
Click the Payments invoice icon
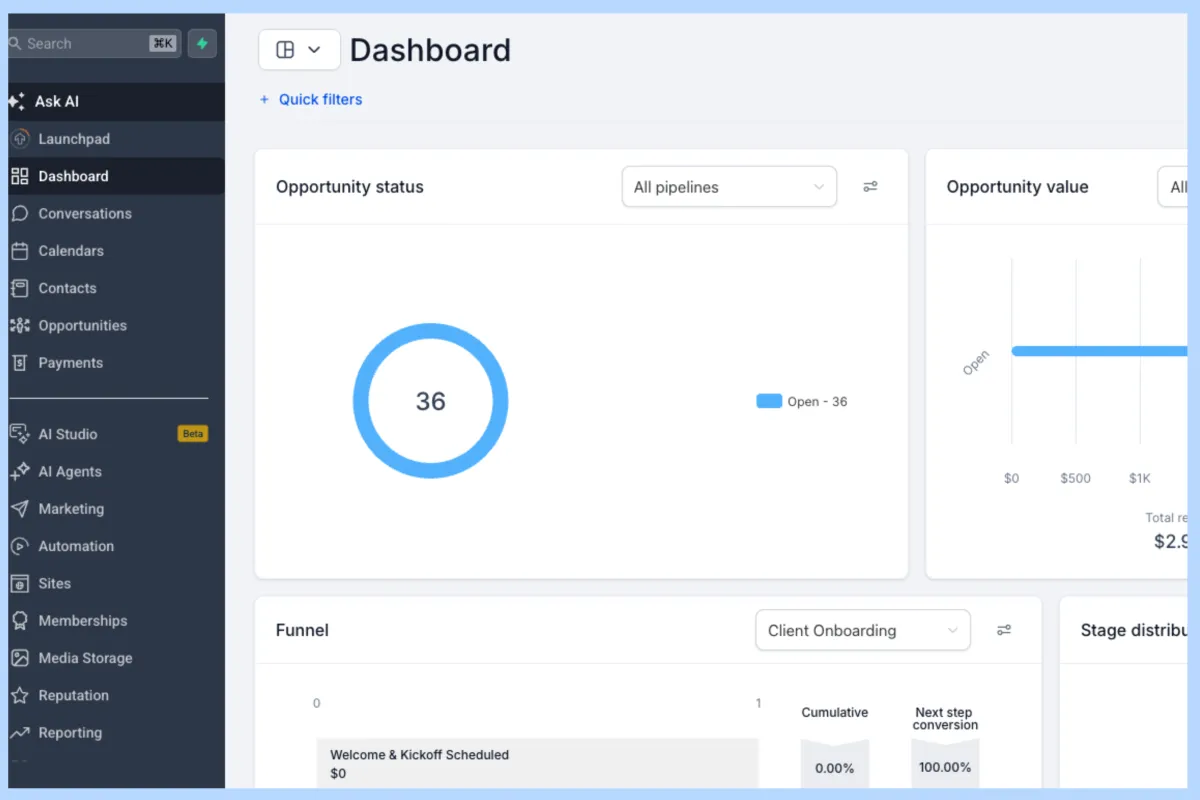point(19,363)
